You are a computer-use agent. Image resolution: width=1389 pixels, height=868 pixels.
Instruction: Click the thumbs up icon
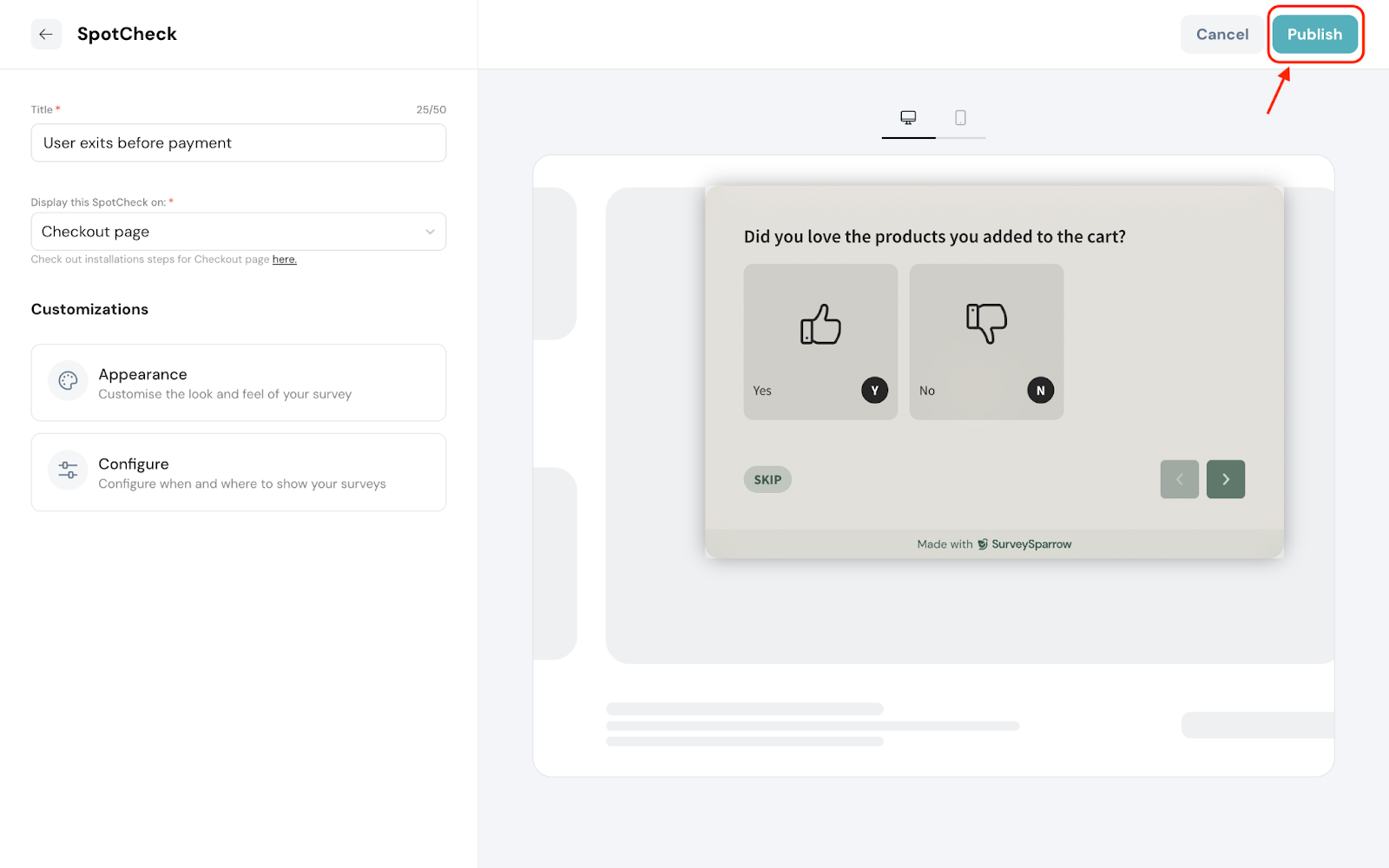point(820,325)
